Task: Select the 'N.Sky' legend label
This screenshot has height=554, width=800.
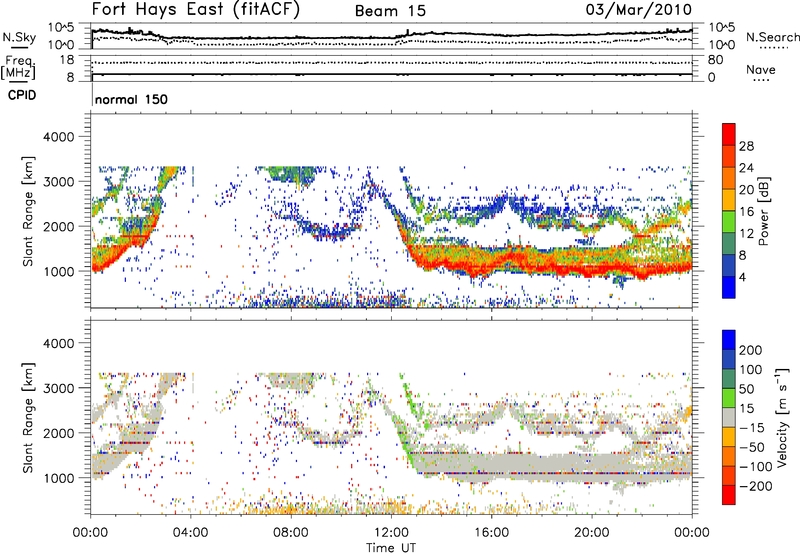Action: pyautogui.click(x=19, y=38)
